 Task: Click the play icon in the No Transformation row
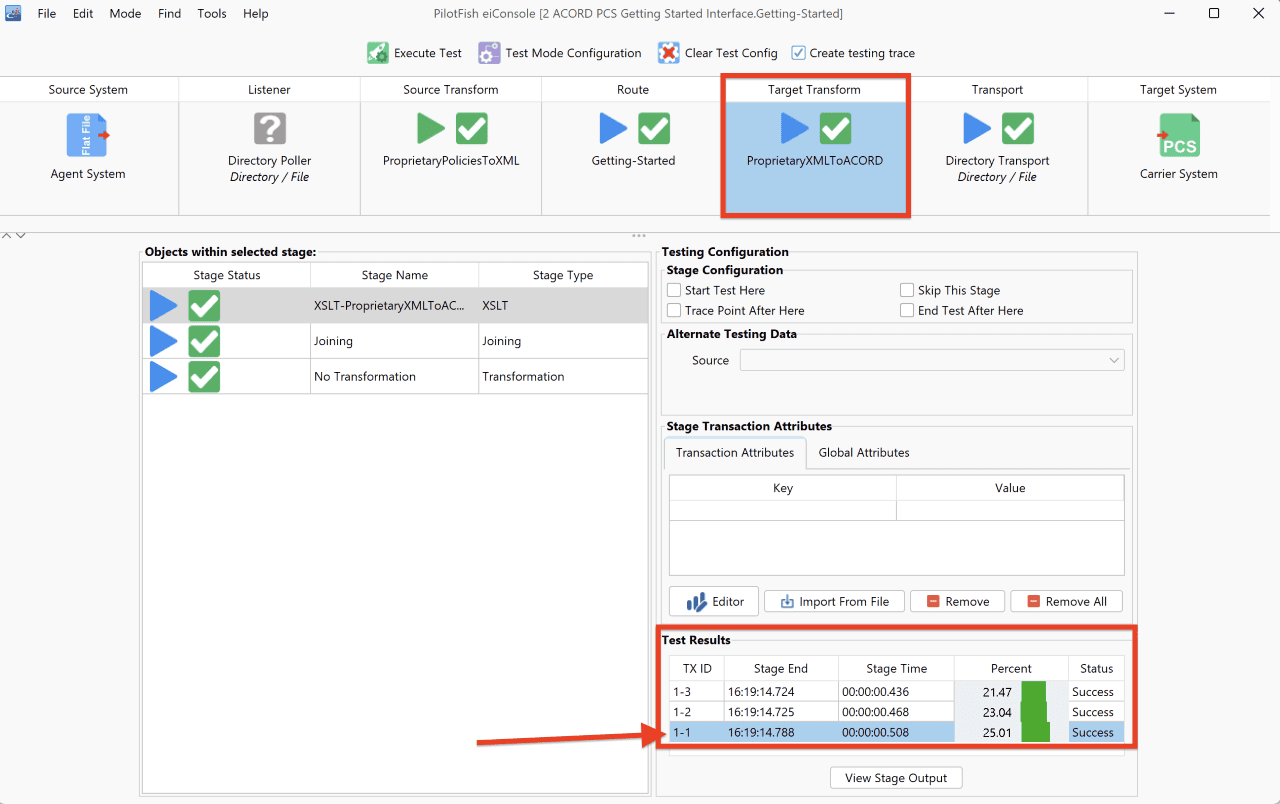point(163,377)
